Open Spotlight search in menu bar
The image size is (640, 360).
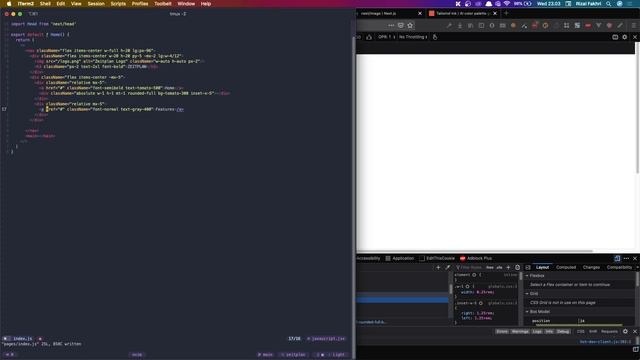[x=608, y=4]
